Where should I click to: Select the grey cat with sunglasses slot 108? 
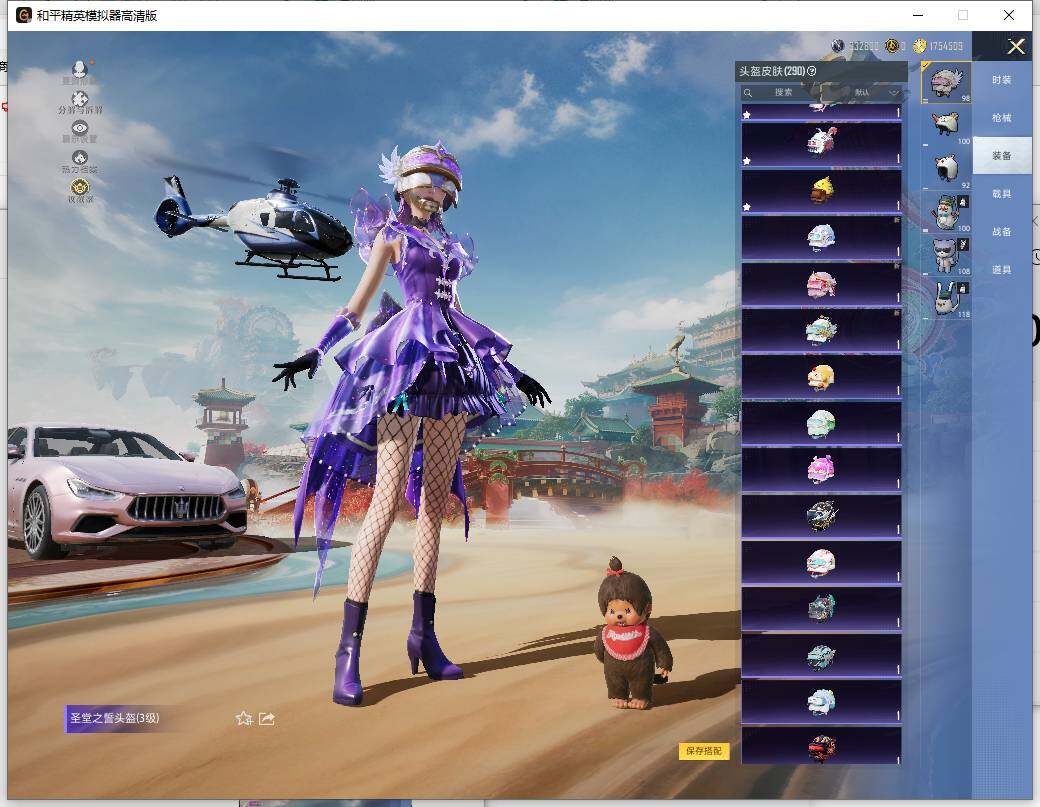pyautogui.click(x=946, y=256)
